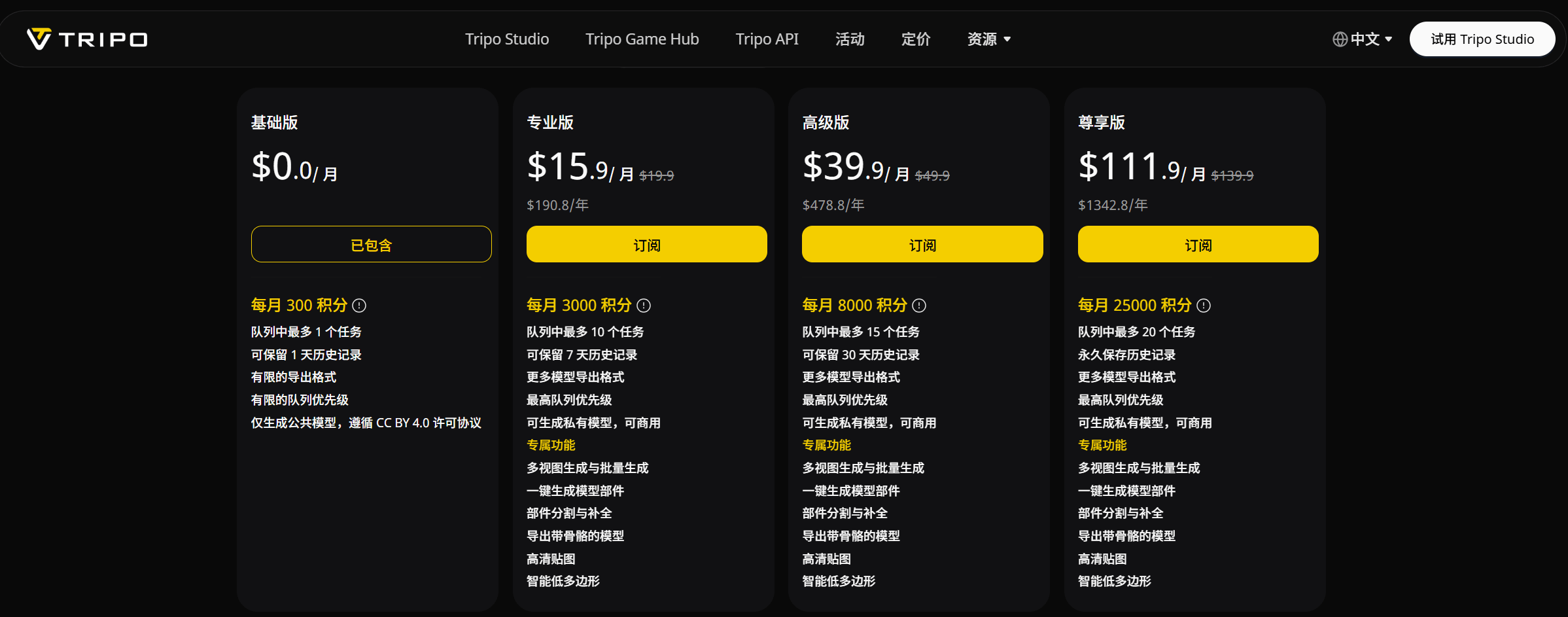
Task: Click 试用 Tripo Studio button
Action: tap(1482, 39)
